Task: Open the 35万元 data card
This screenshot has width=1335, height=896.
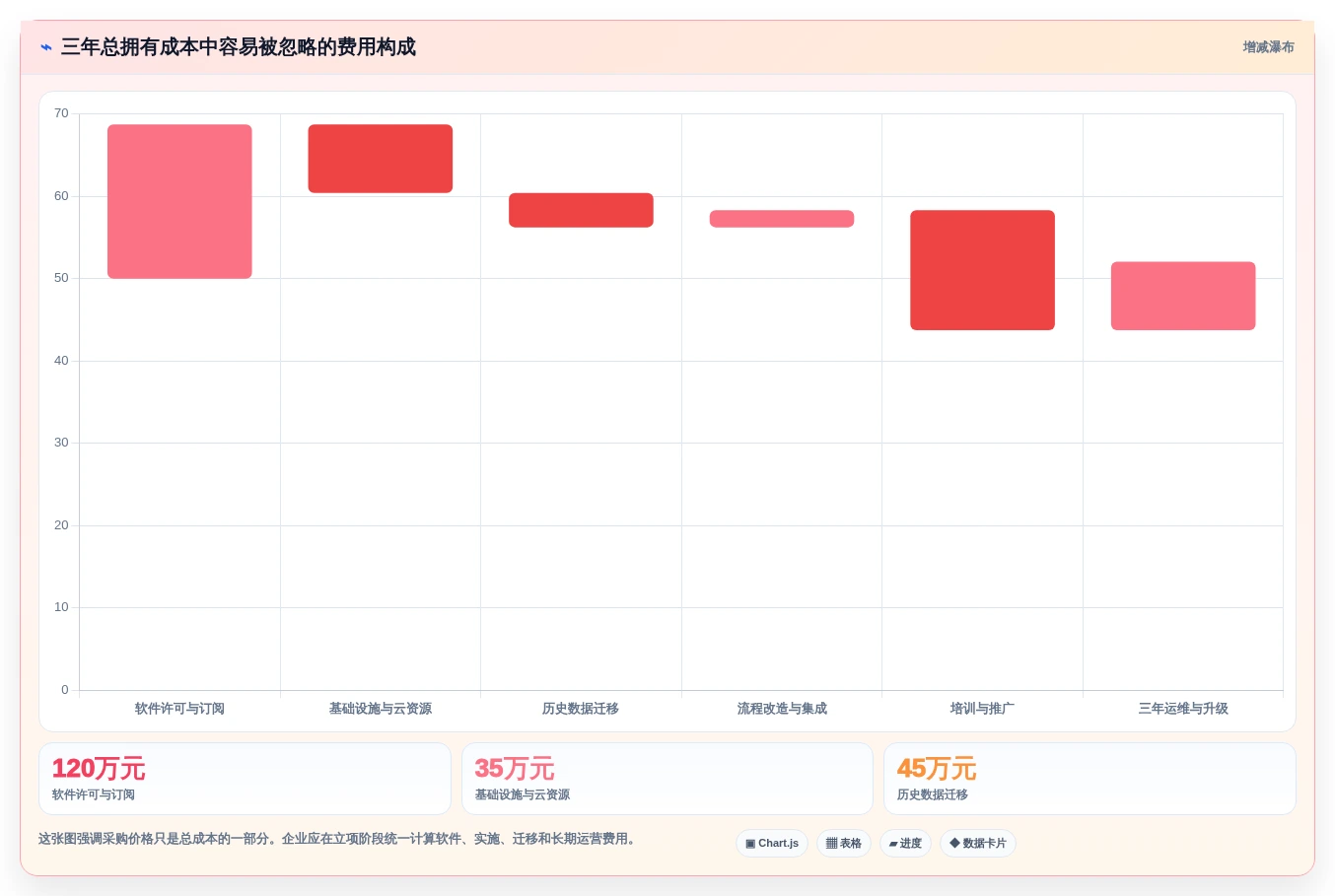Action: click(x=667, y=779)
